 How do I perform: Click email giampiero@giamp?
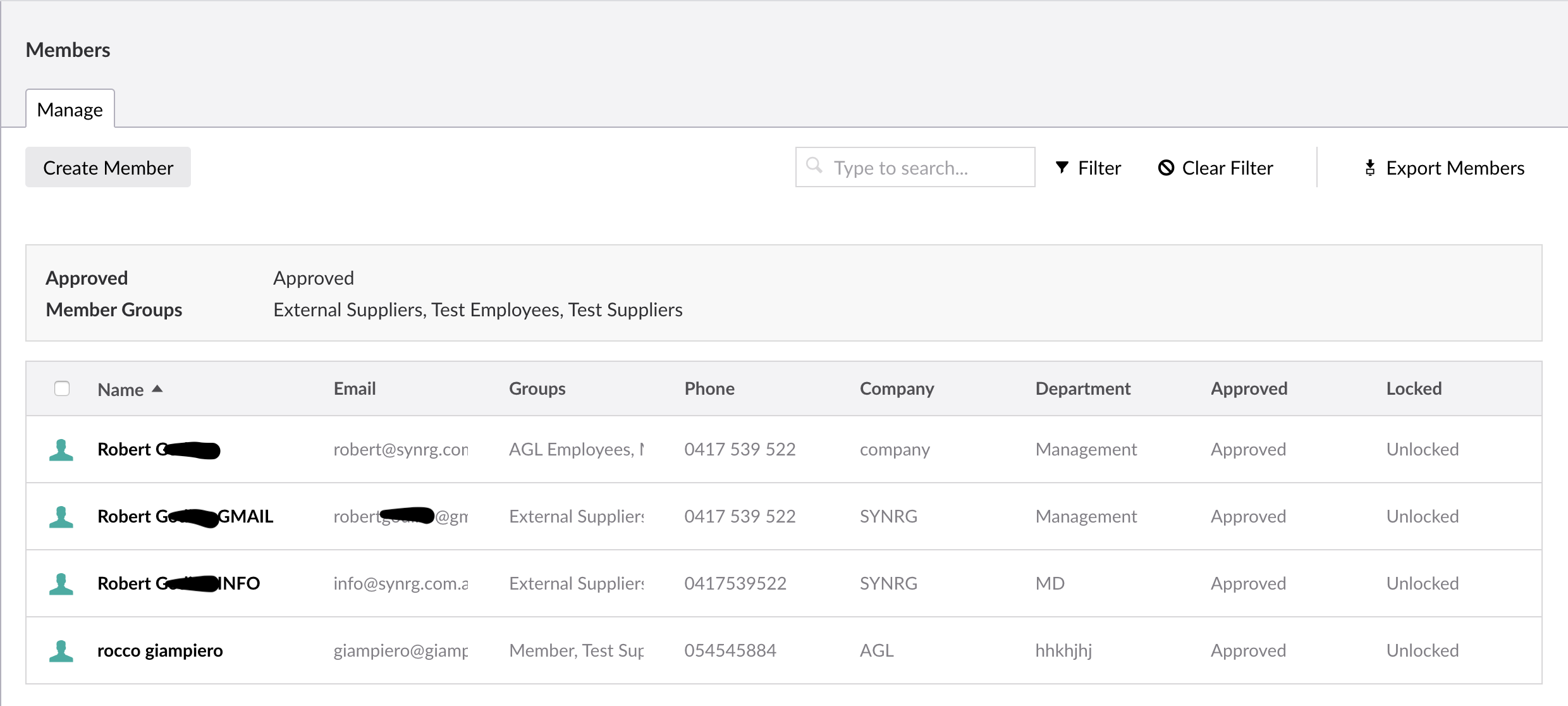pos(401,650)
